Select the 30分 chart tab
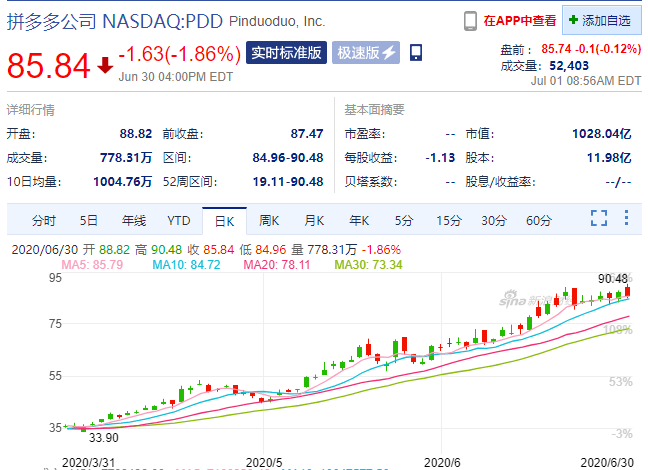 click(494, 220)
